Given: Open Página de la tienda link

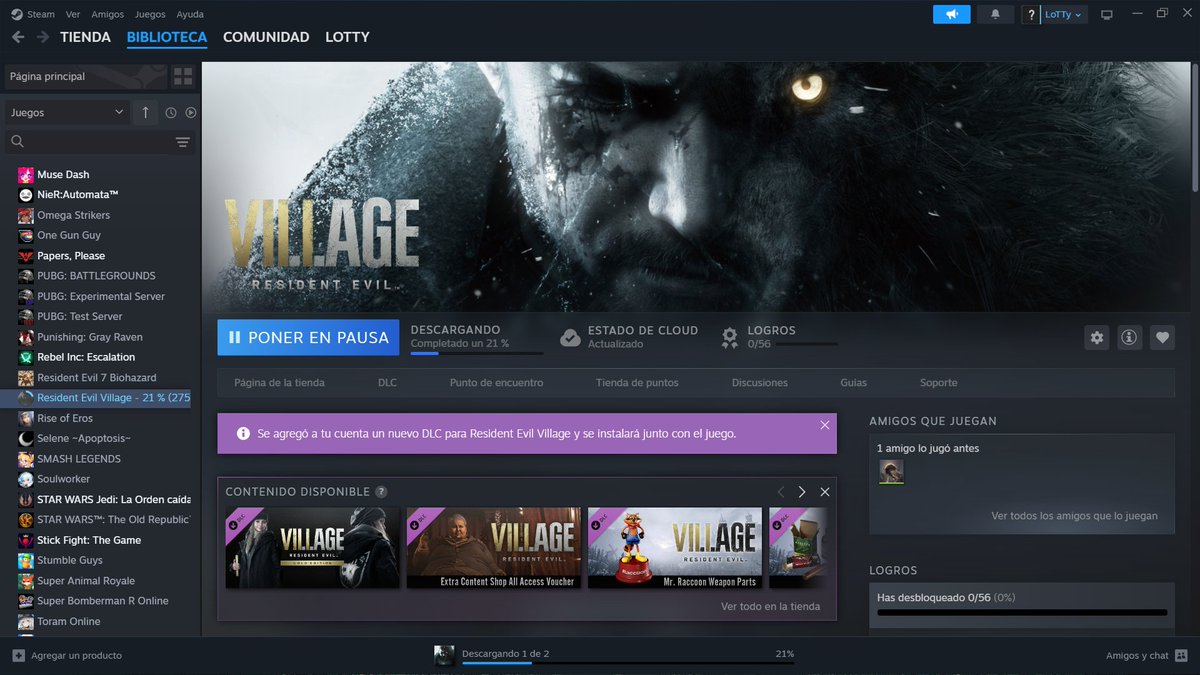Looking at the screenshot, I should pos(279,383).
